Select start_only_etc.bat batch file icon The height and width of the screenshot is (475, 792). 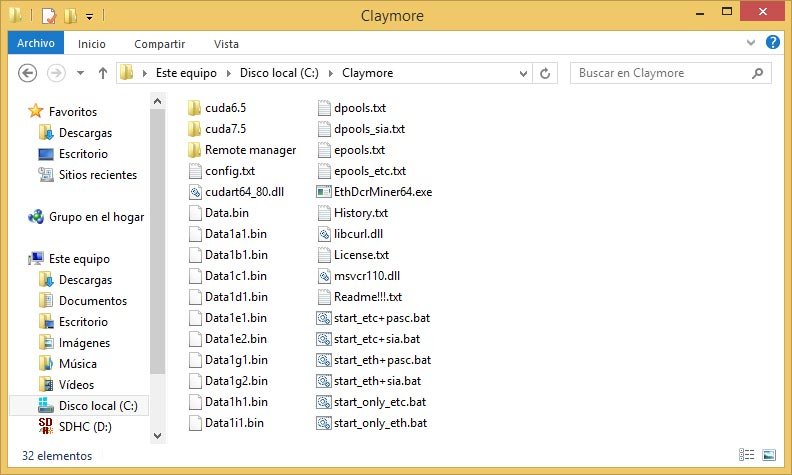(324, 402)
